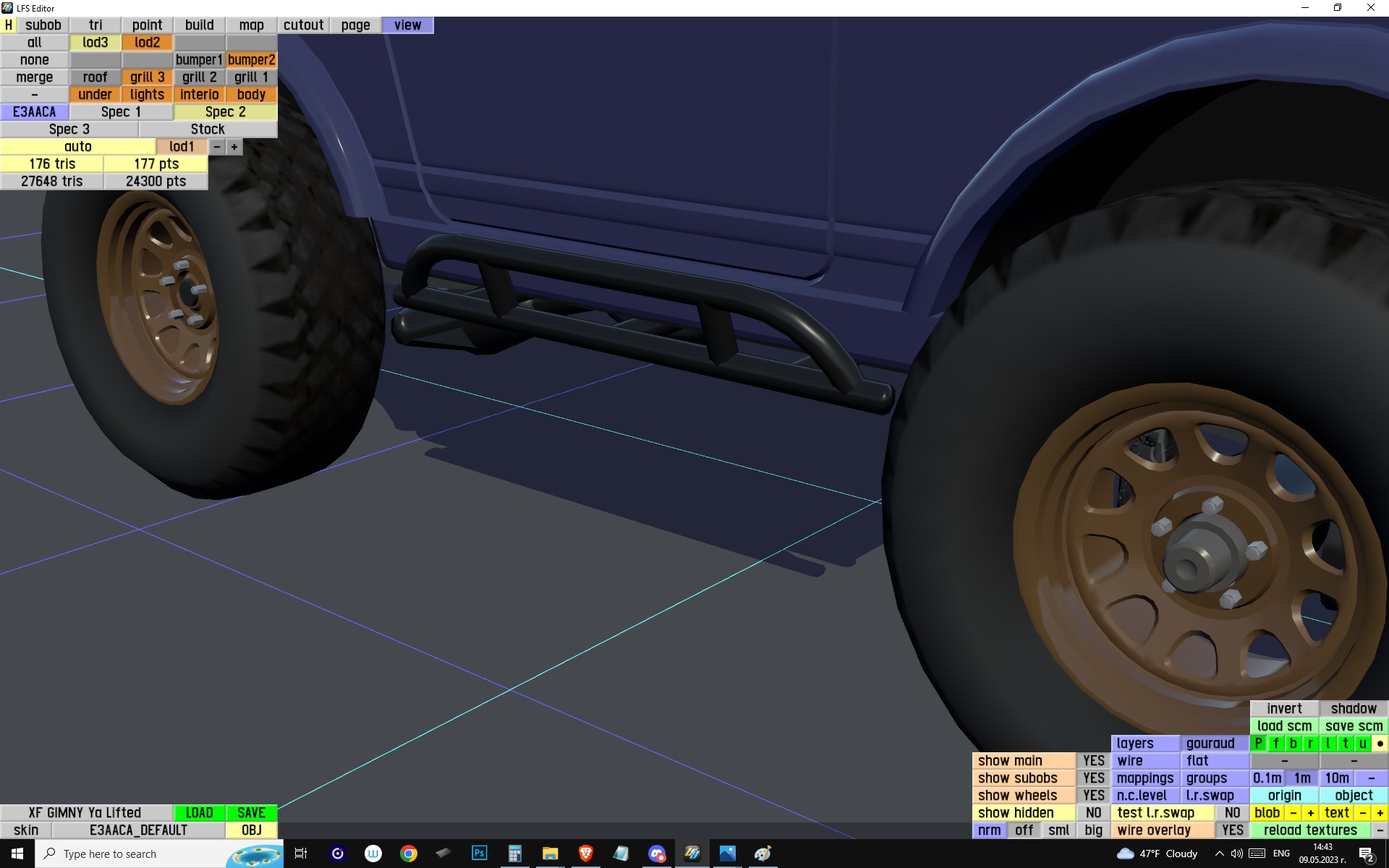
Task: Select the 10m grid size
Action: [x=1336, y=778]
